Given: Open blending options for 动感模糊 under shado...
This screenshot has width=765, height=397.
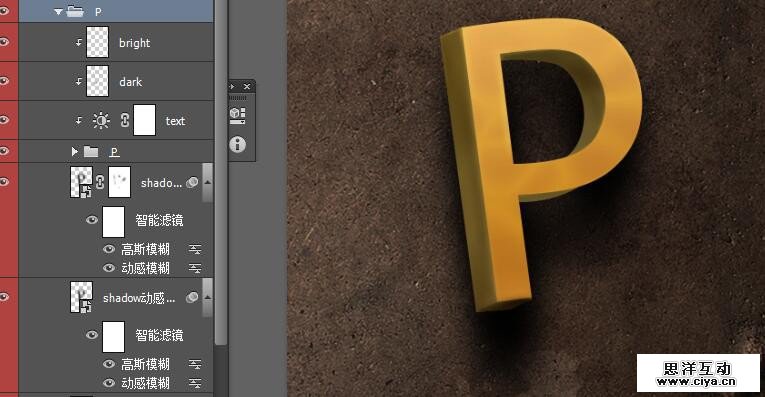Looking at the screenshot, I should click(x=195, y=268).
